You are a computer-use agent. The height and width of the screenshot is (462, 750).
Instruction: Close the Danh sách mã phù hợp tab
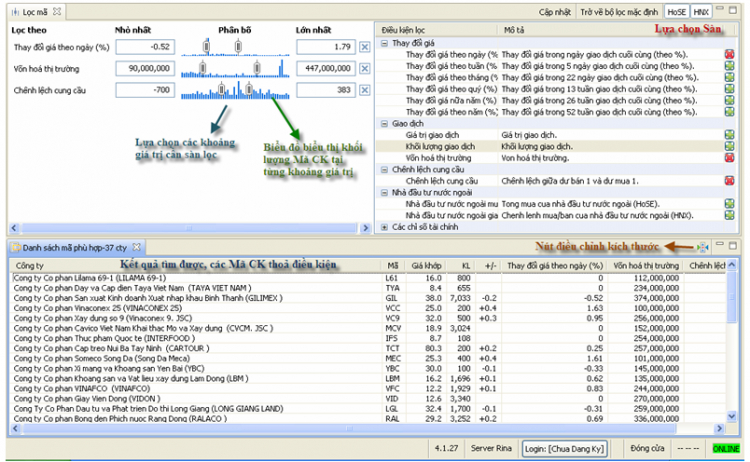(x=136, y=247)
